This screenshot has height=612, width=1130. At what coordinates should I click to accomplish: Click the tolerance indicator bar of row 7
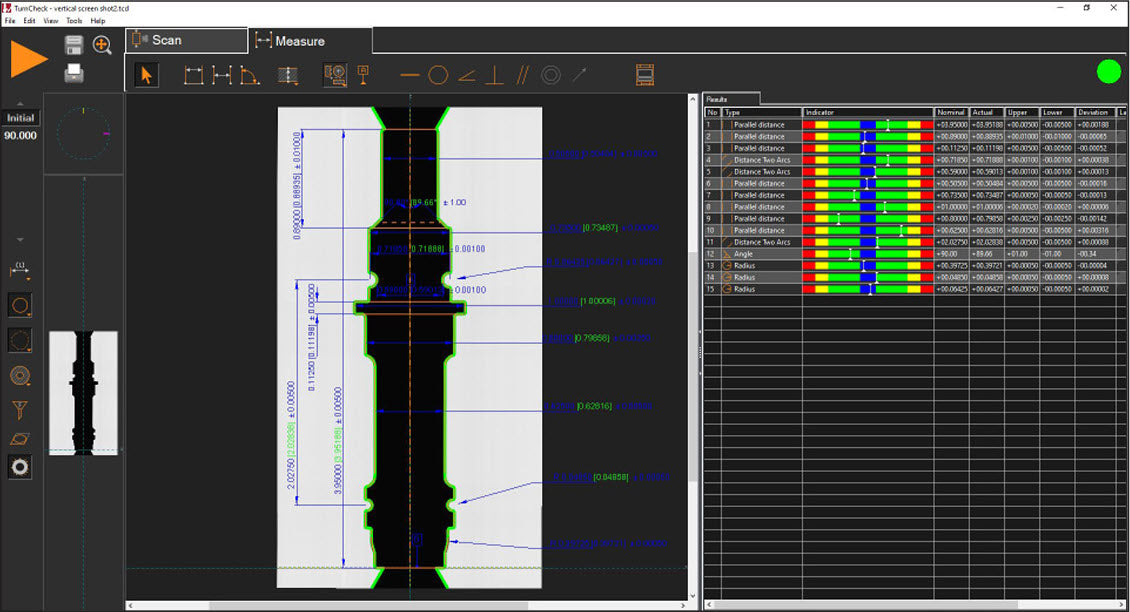868,195
